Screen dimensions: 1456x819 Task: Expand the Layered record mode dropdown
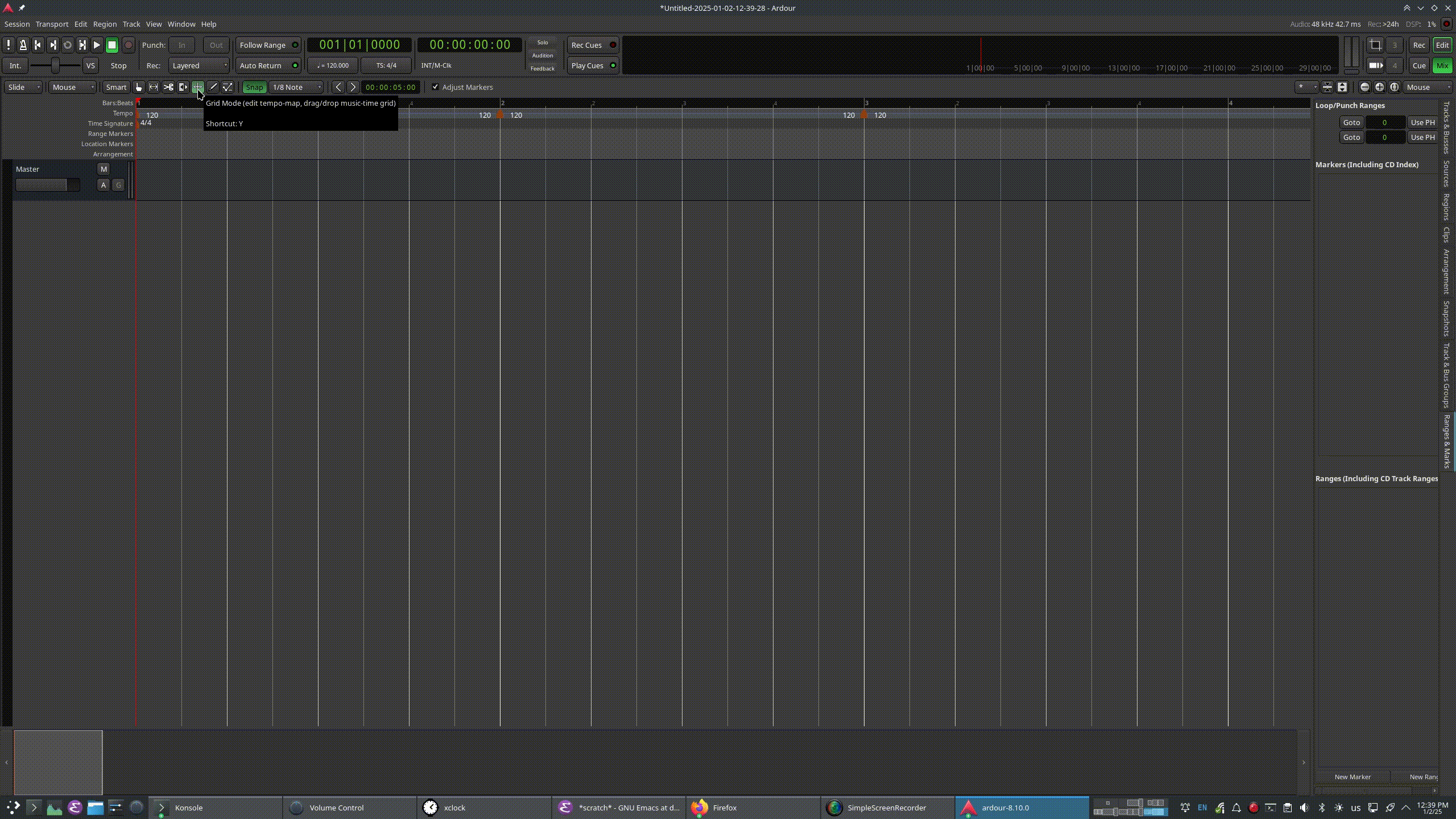199,65
